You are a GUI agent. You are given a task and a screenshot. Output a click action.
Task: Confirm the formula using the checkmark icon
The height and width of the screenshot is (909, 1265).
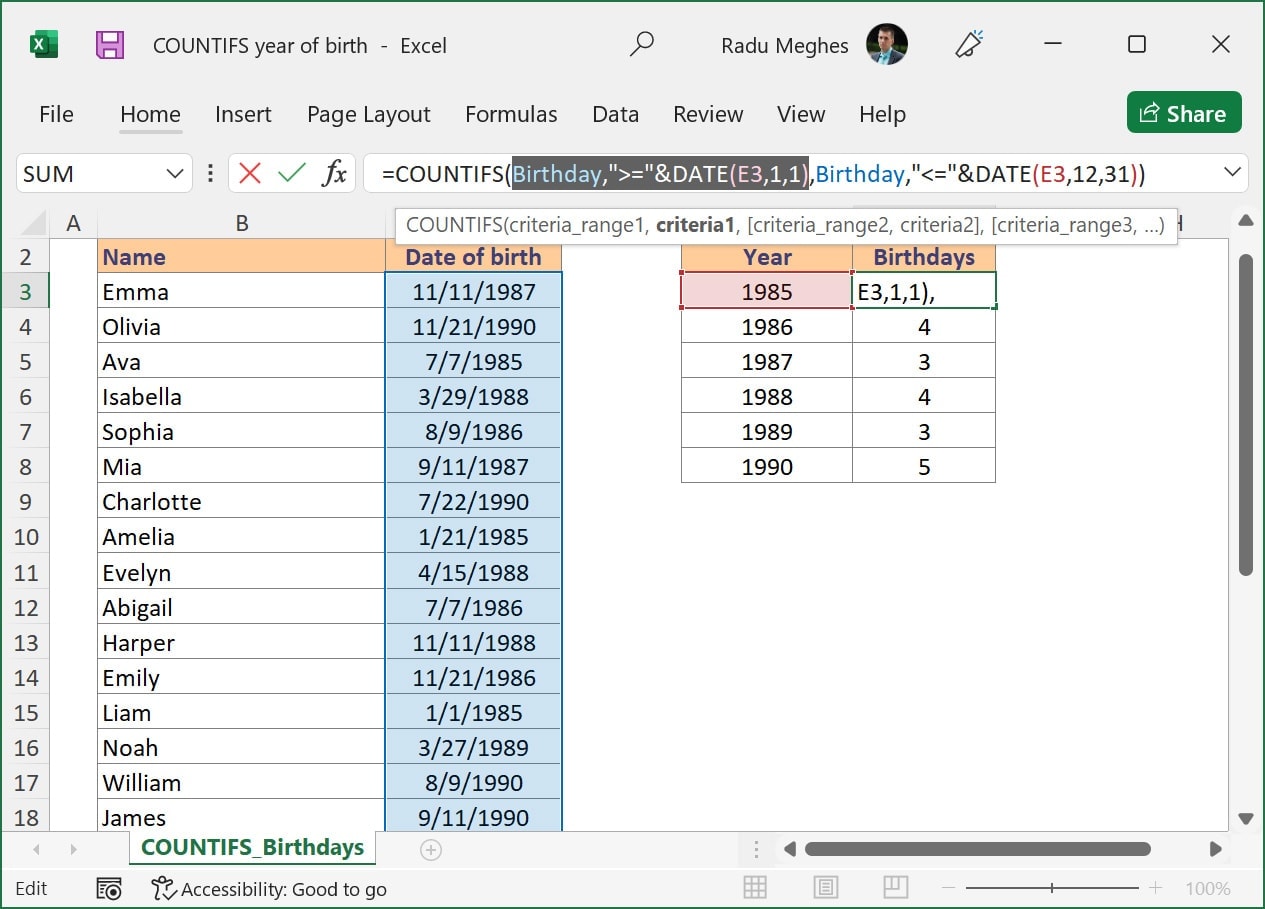292,172
